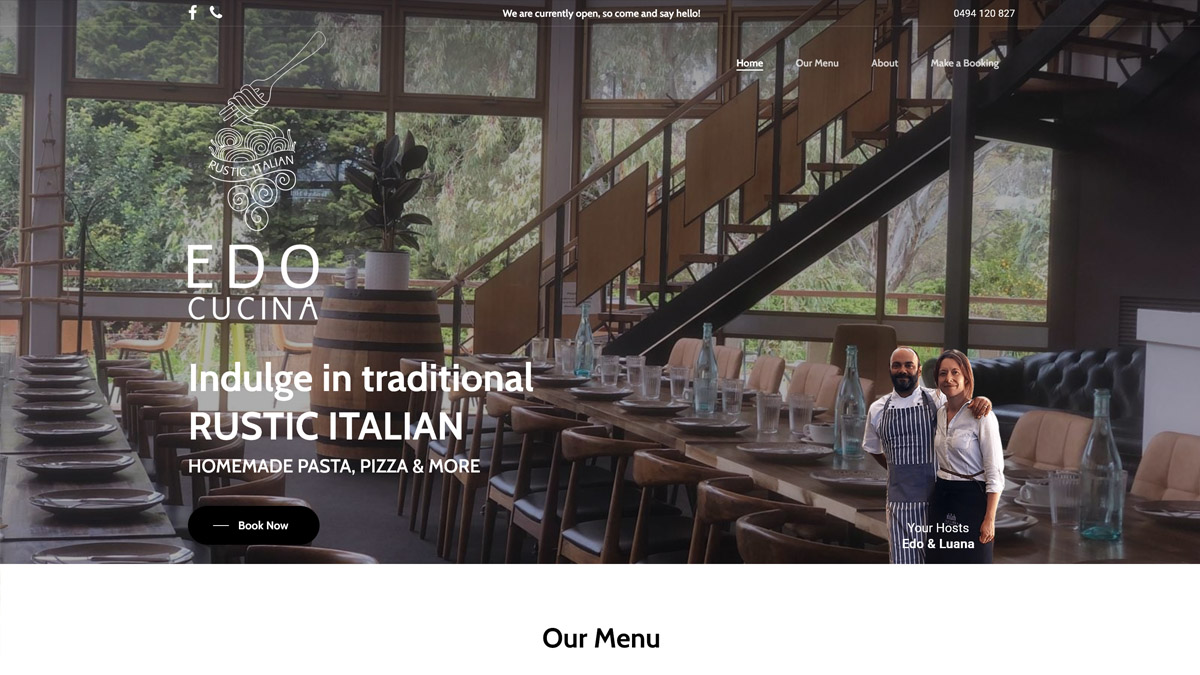The height and width of the screenshot is (675, 1200).
Task: Call the phone number 0494 120 827
Action: click(x=984, y=14)
